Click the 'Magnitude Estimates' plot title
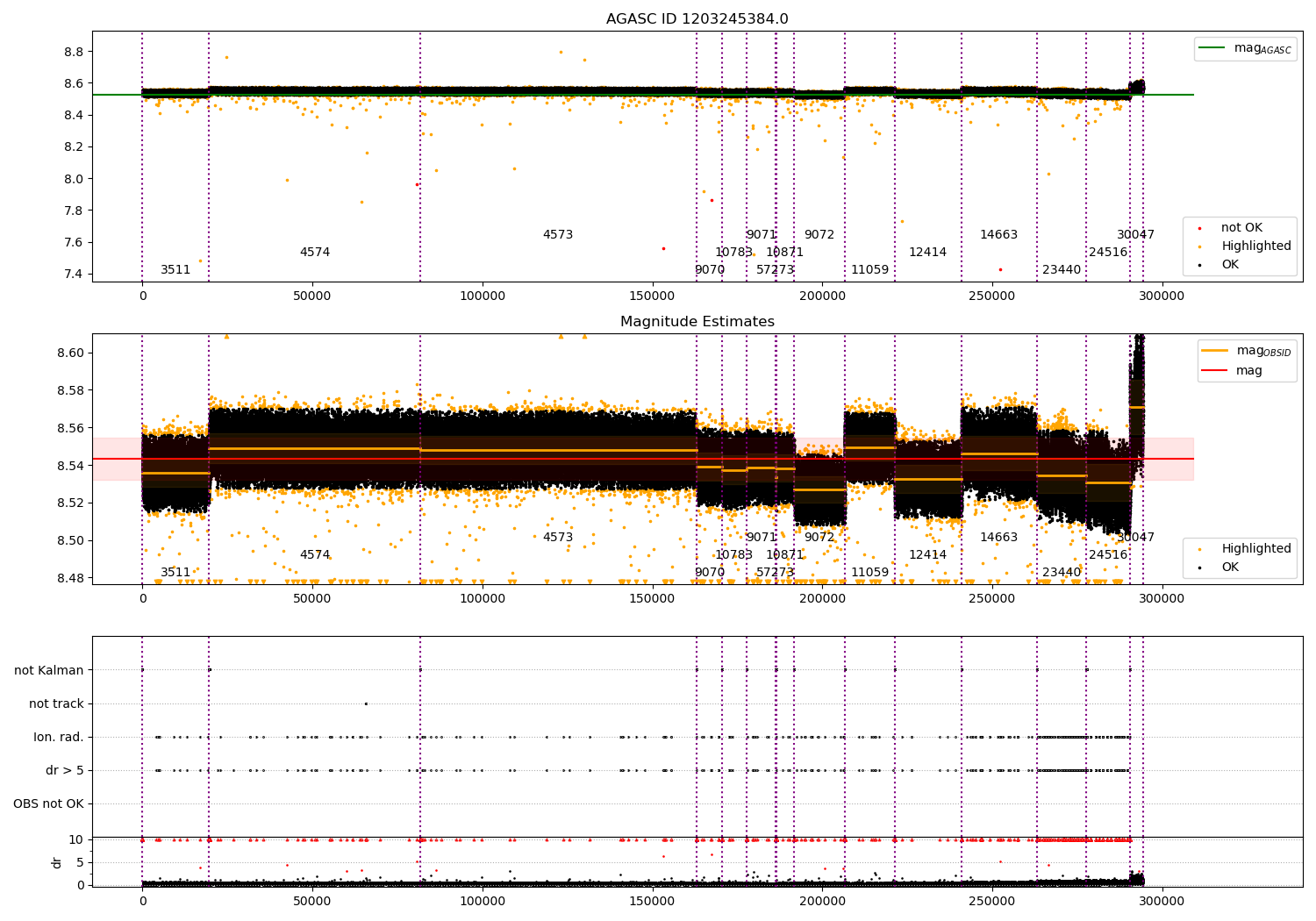The width and height of the screenshot is (1316, 921). click(697, 322)
